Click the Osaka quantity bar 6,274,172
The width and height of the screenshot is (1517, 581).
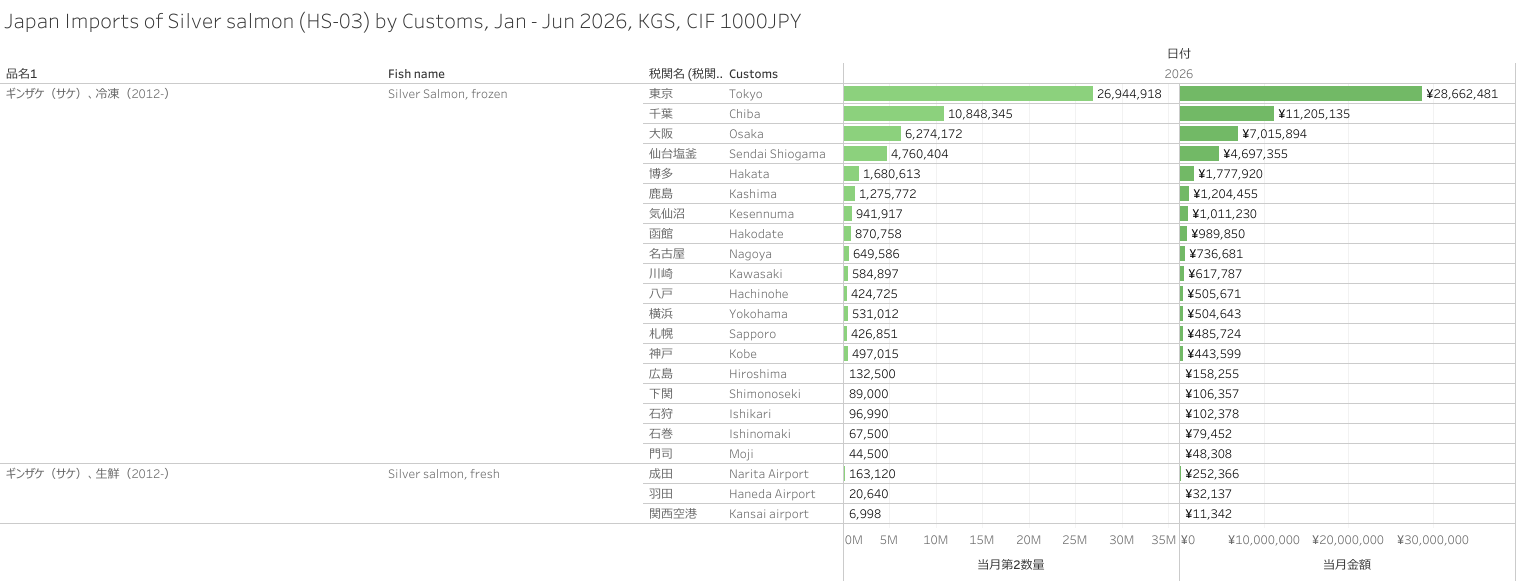(x=873, y=134)
